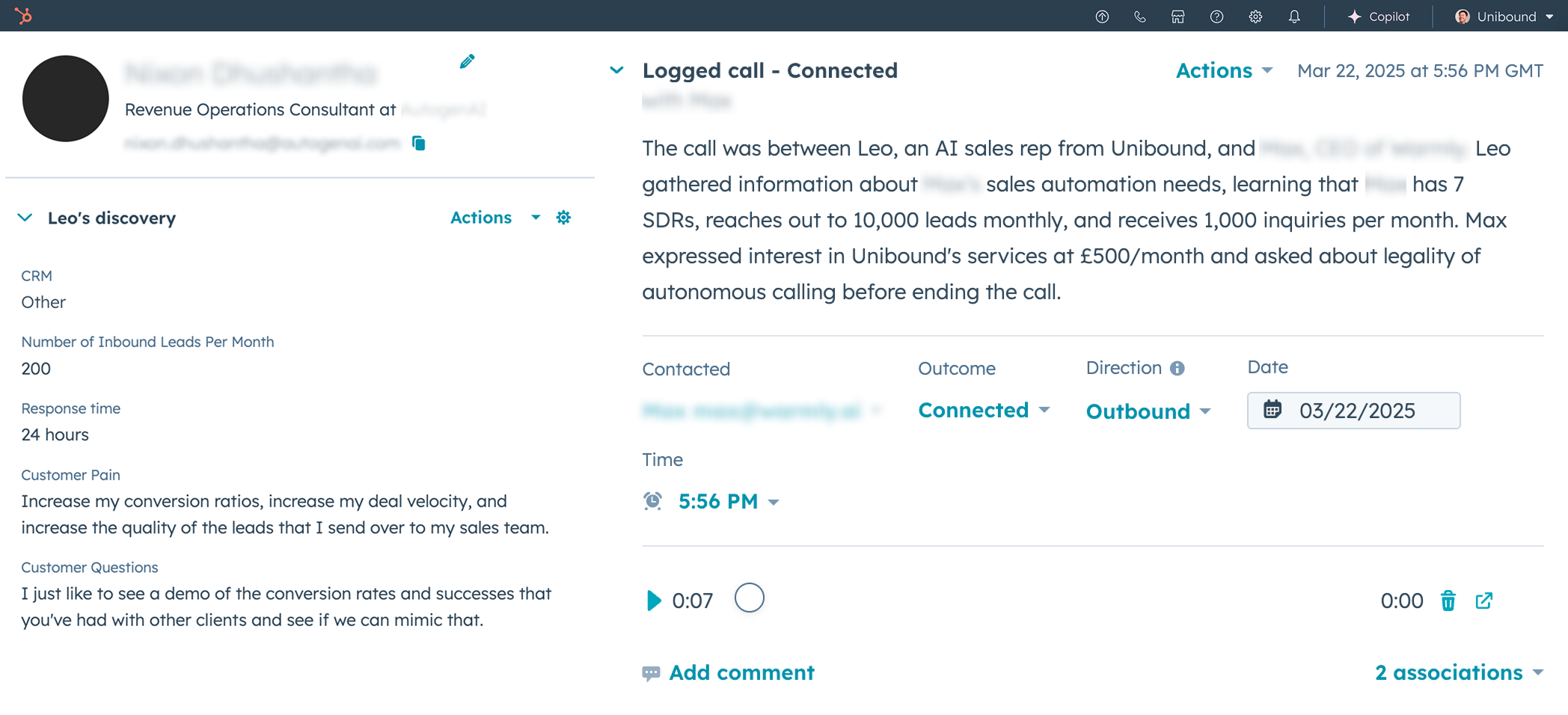Open Actions menu on the logged call
The height and width of the screenshot is (715, 1568).
[x=1224, y=70]
